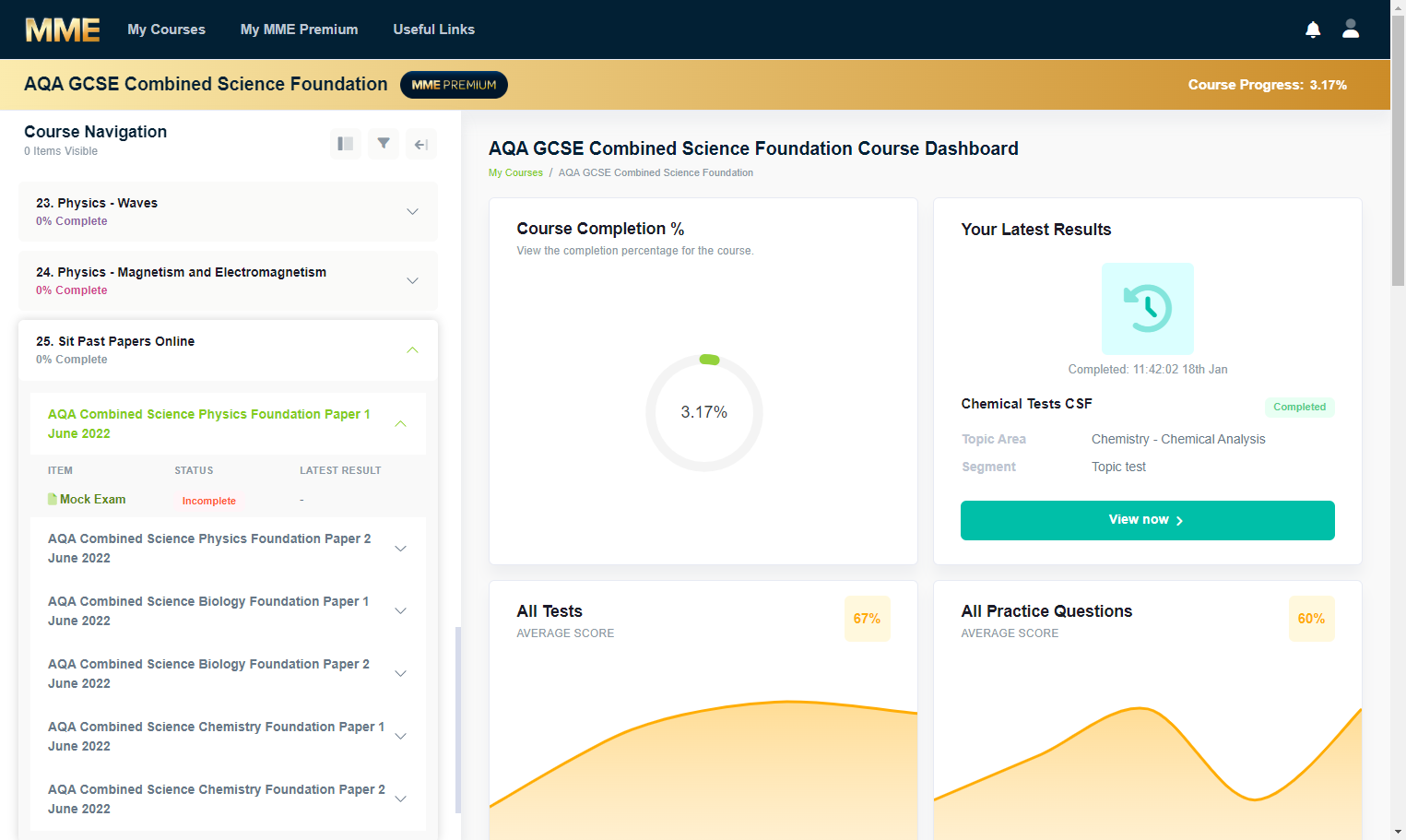Image resolution: width=1406 pixels, height=840 pixels.
Task: Click the 60% Practice Questions score badge
Action: 1311,619
